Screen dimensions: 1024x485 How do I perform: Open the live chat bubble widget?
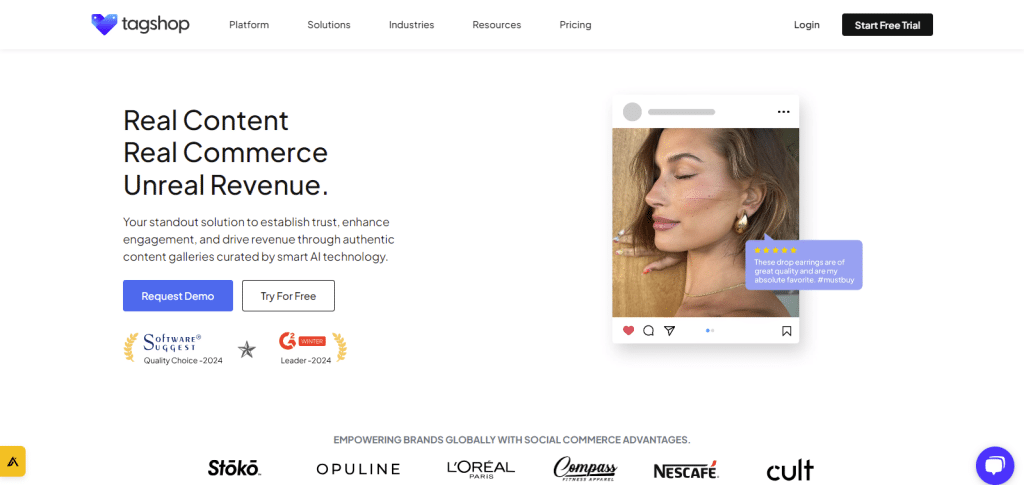995,465
